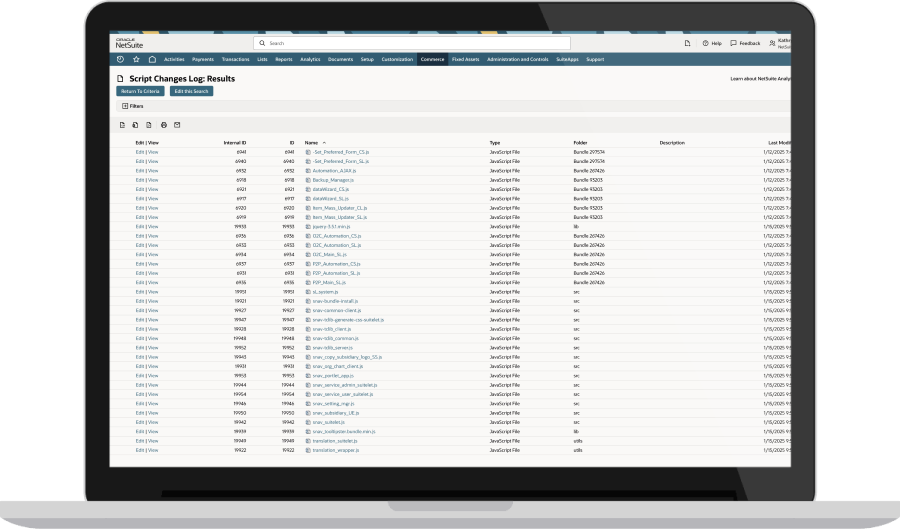Viewport: 900px width, 529px height.
Task: Open the Commerce menu
Action: 433,59
